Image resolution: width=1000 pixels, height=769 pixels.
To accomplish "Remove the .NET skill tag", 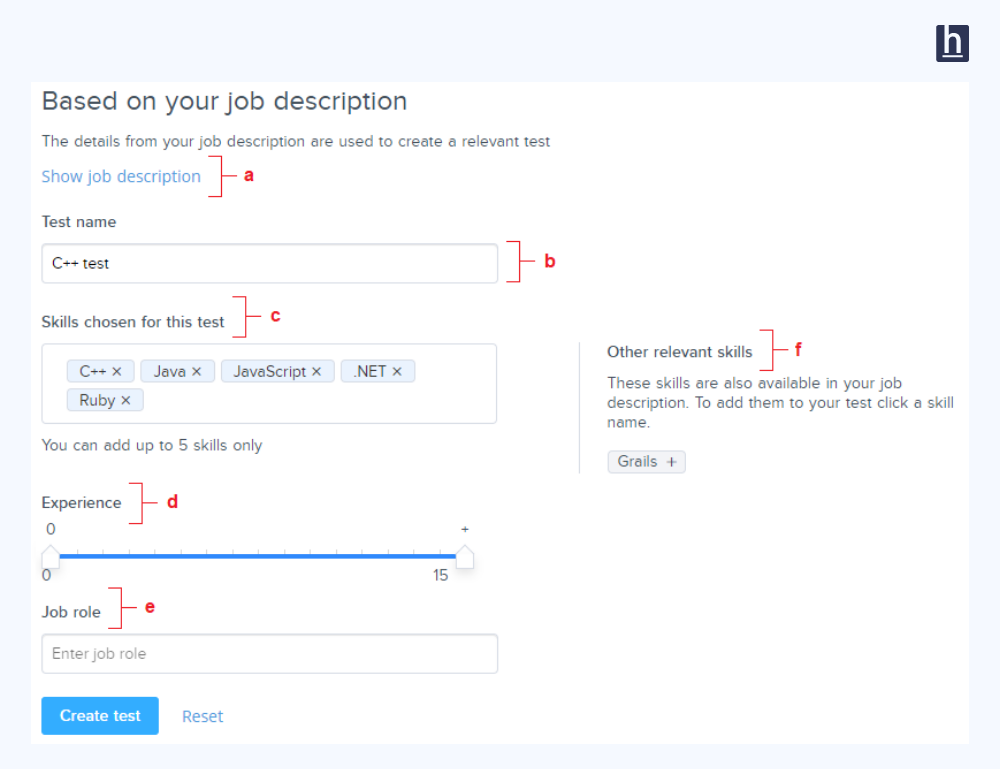I will pos(397,371).
